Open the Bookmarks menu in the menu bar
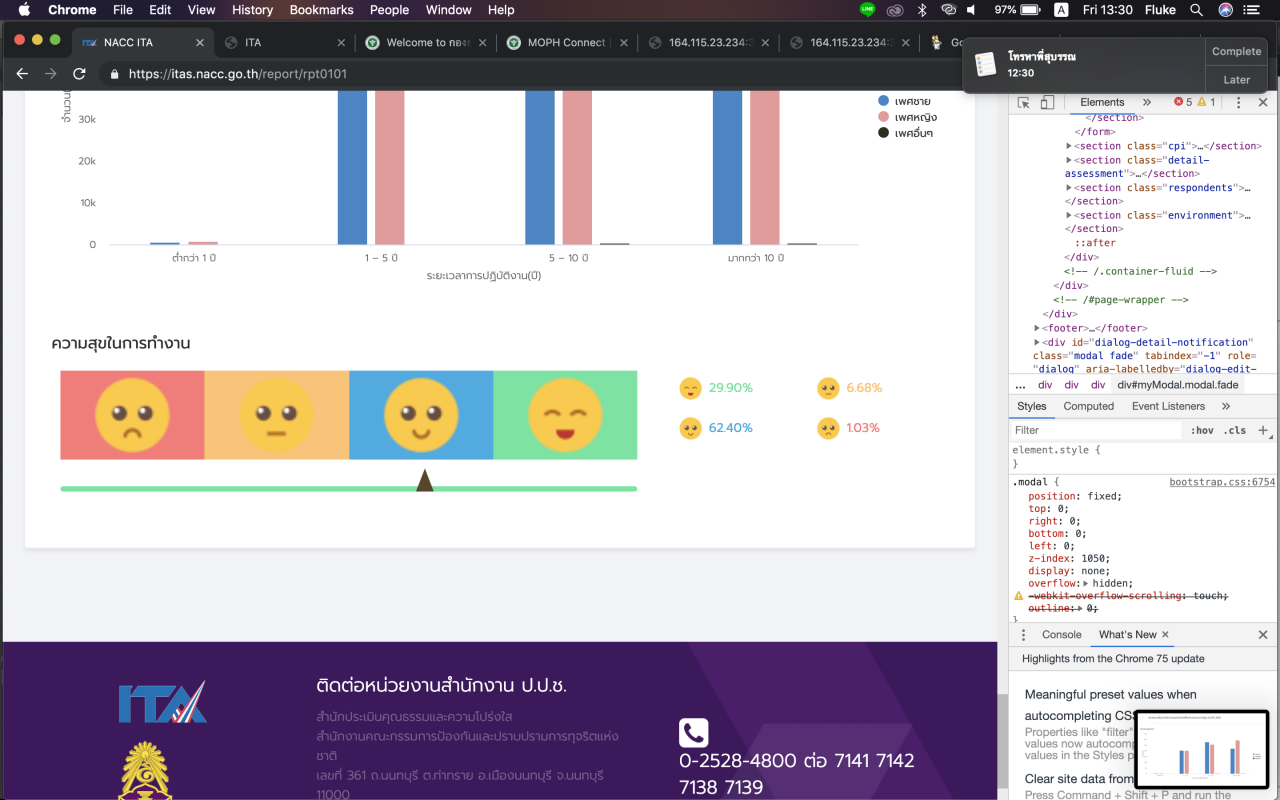Image resolution: width=1280 pixels, height=800 pixels. 321,10
